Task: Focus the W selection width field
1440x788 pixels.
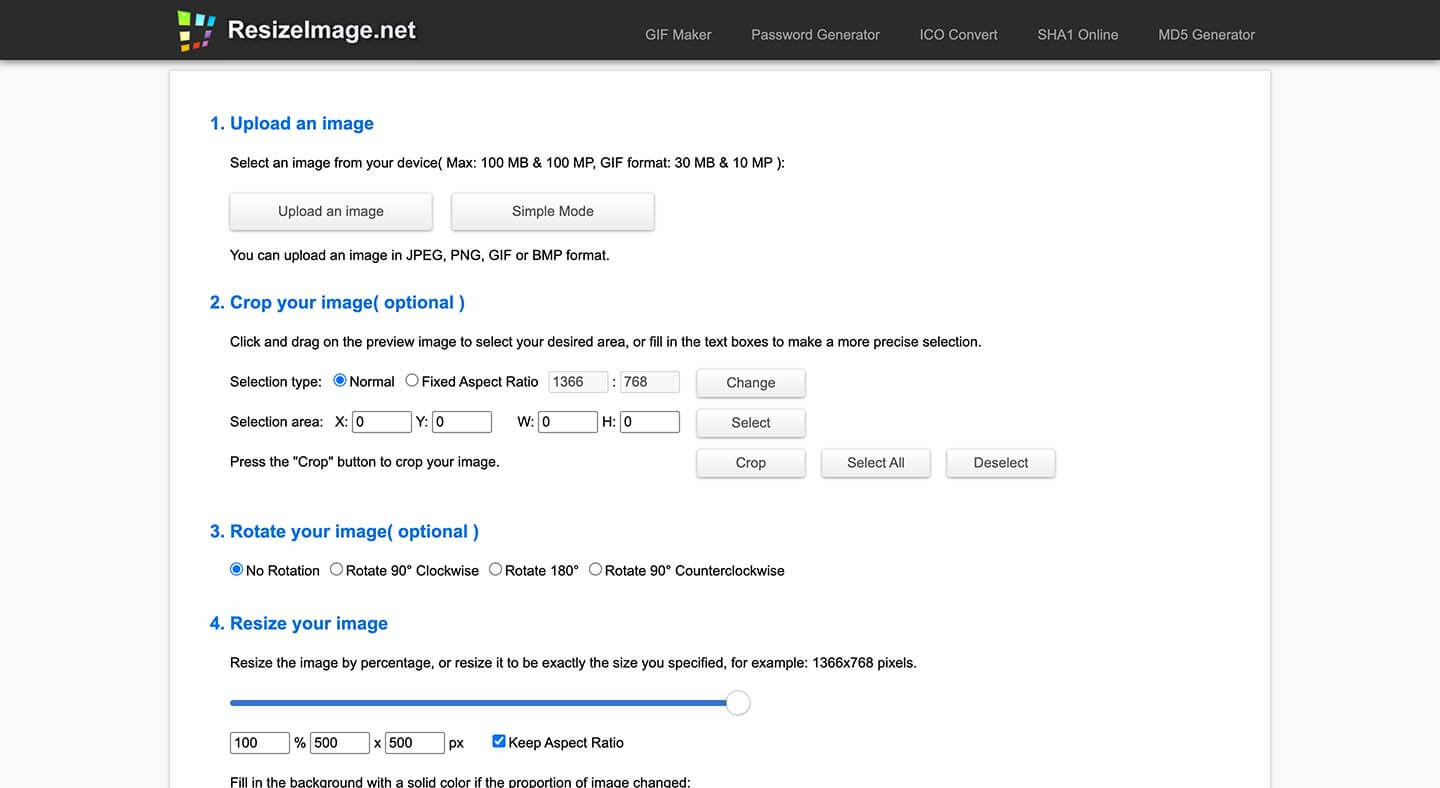Action: tap(568, 422)
